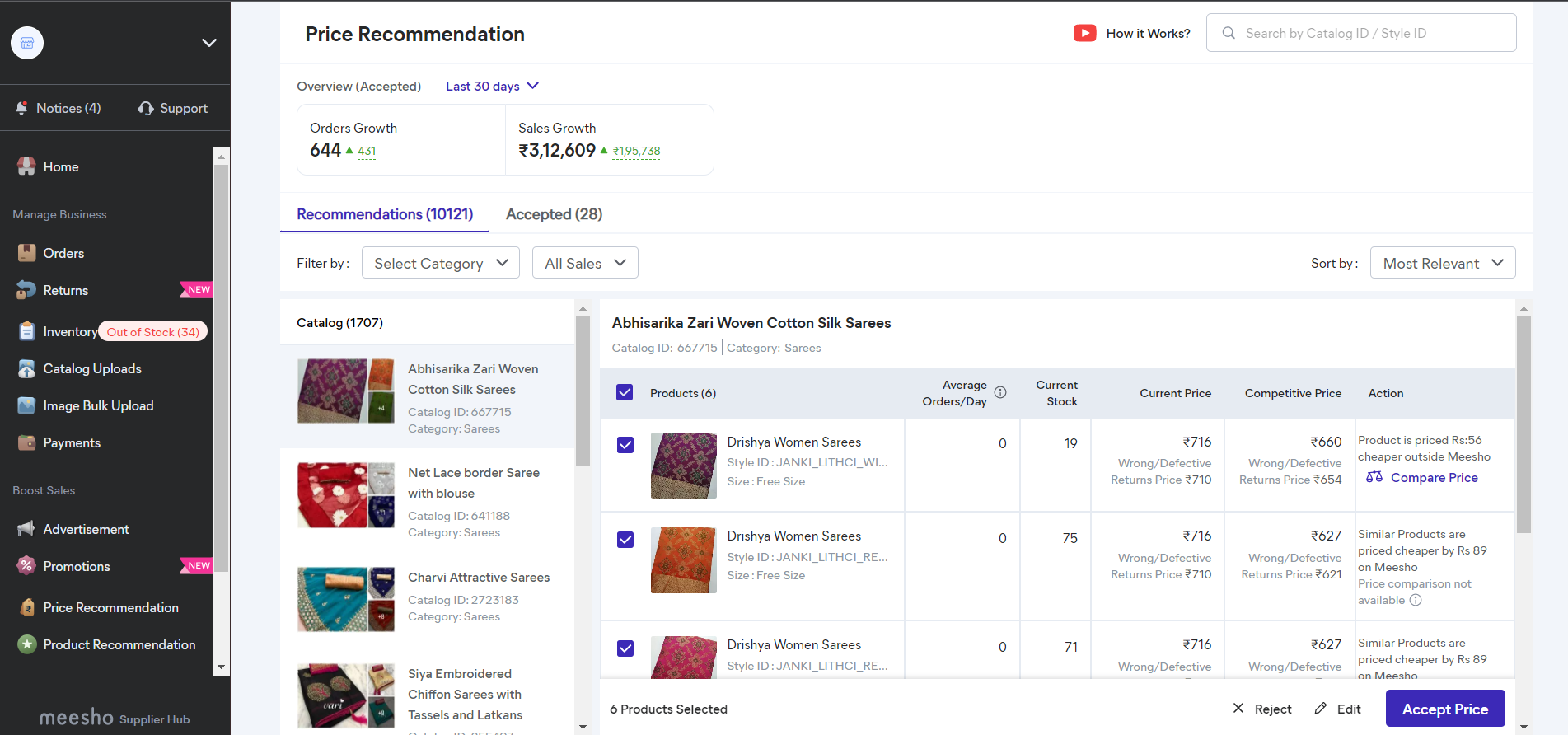The width and height of the screenshot is (1568, 735).
Task: Open Orders from the sidebar icon
Action: 26,253
